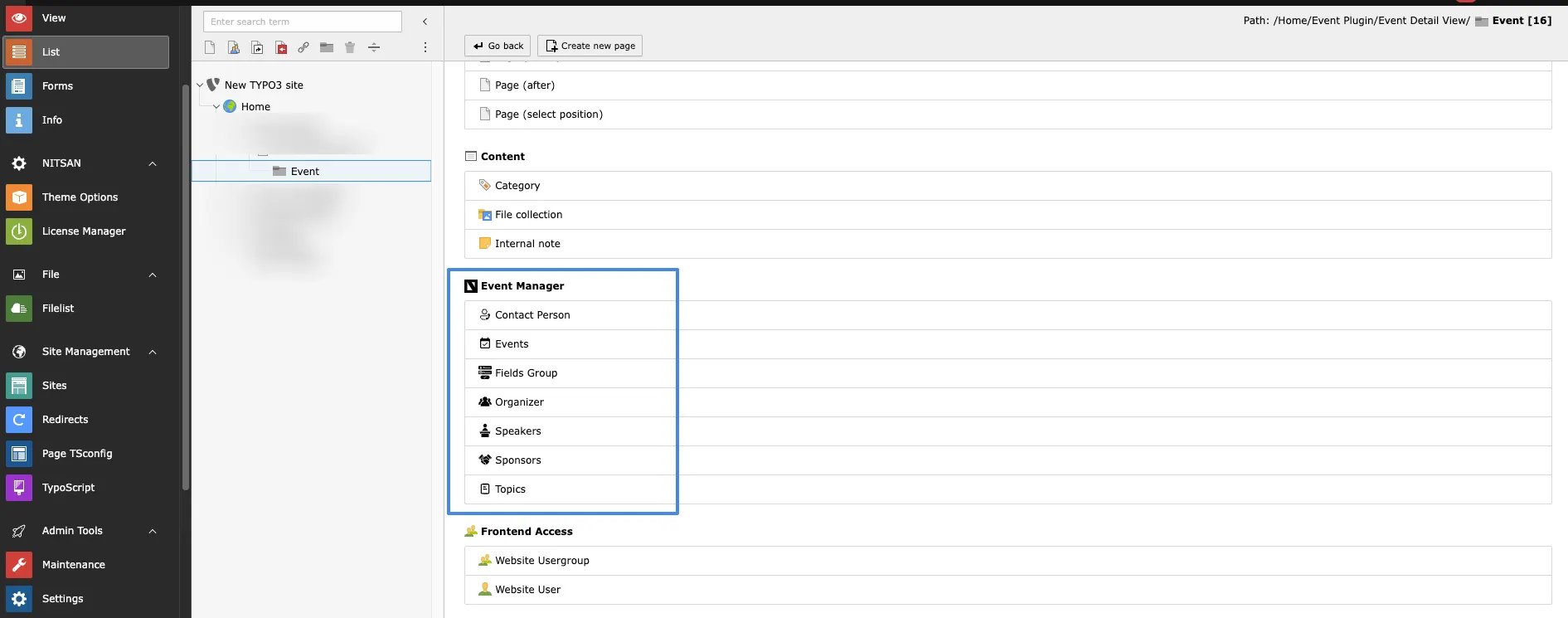Select the backend user section page icon

coord(234,47)
